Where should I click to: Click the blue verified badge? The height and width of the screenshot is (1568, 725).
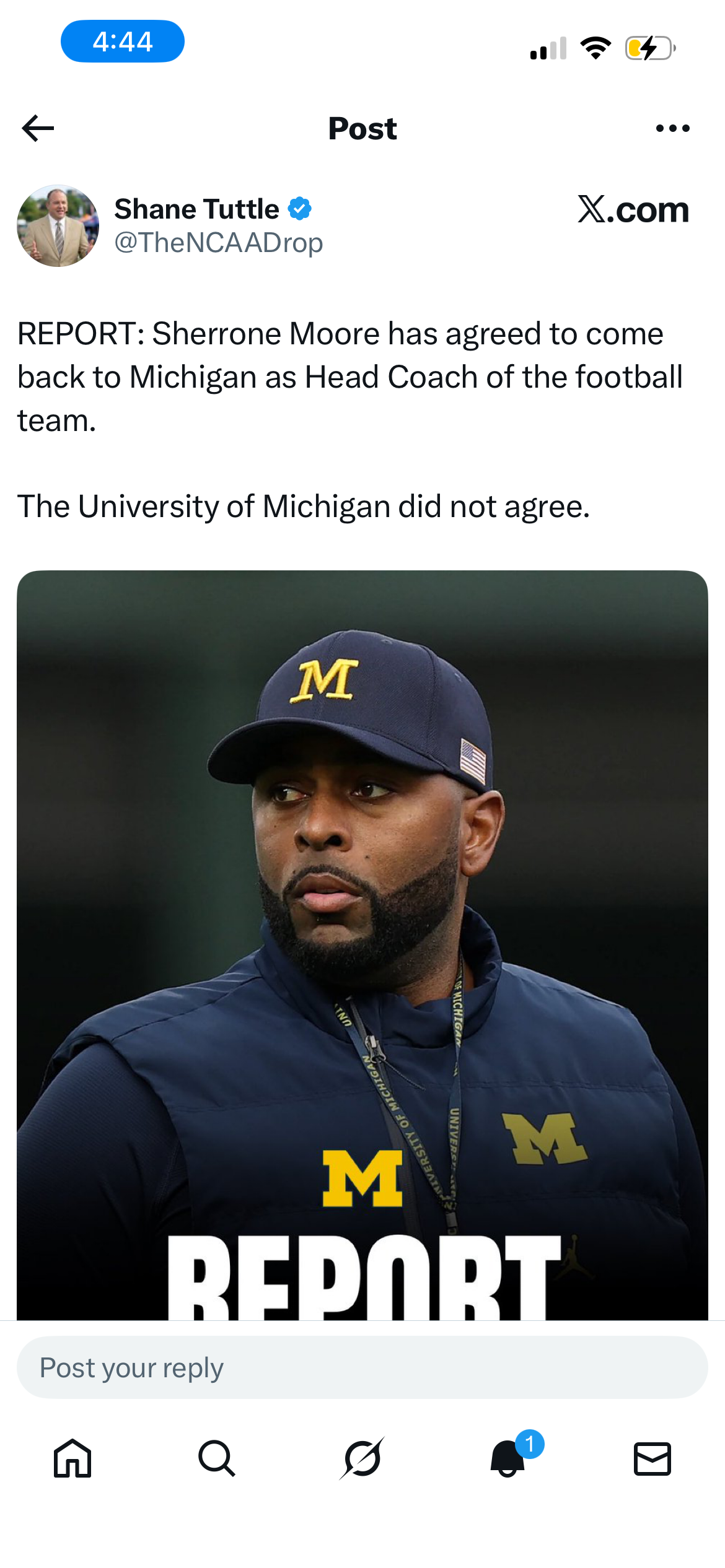pyautogui.click(x=300, y=209)
